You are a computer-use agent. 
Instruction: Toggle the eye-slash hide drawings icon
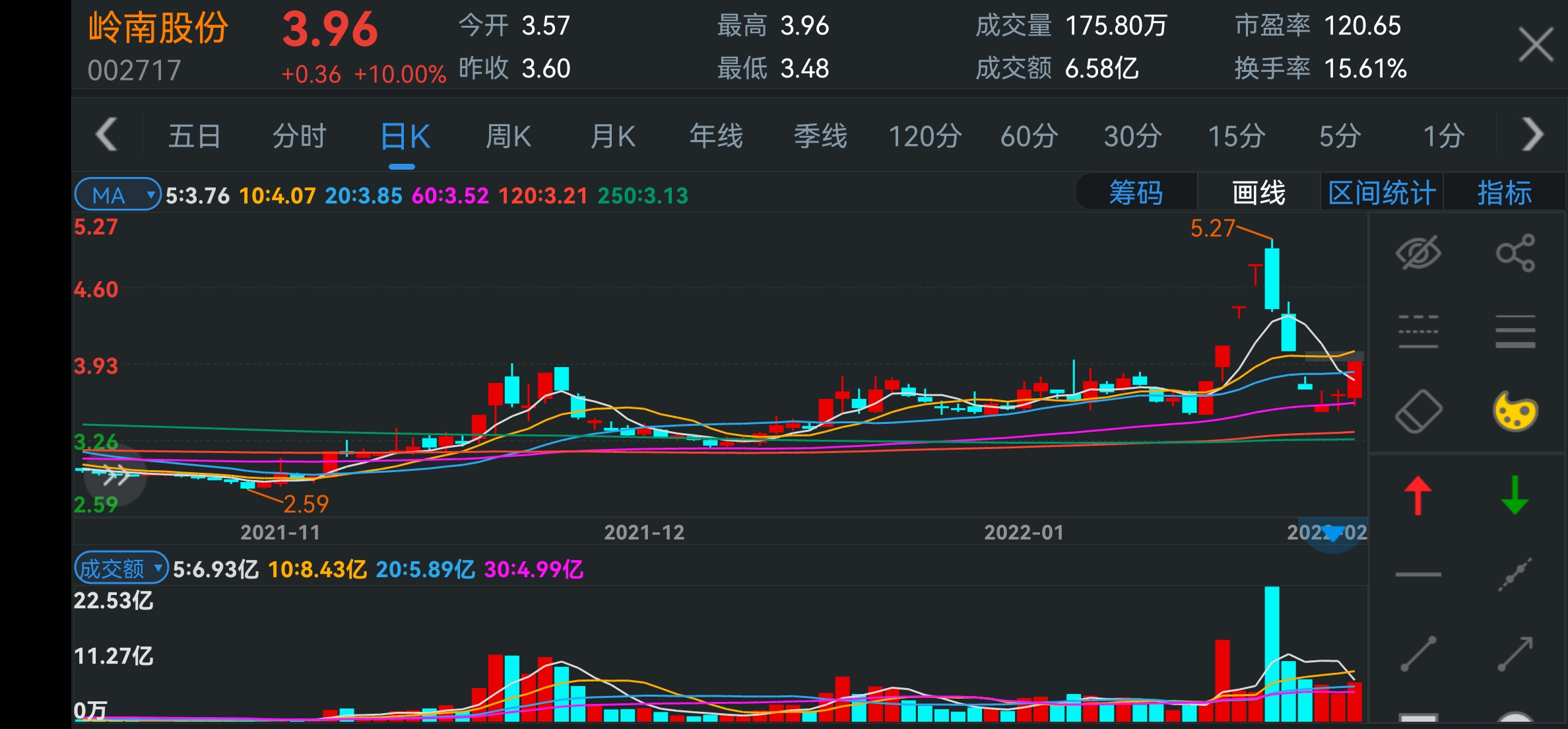[x=1418, y=253]
